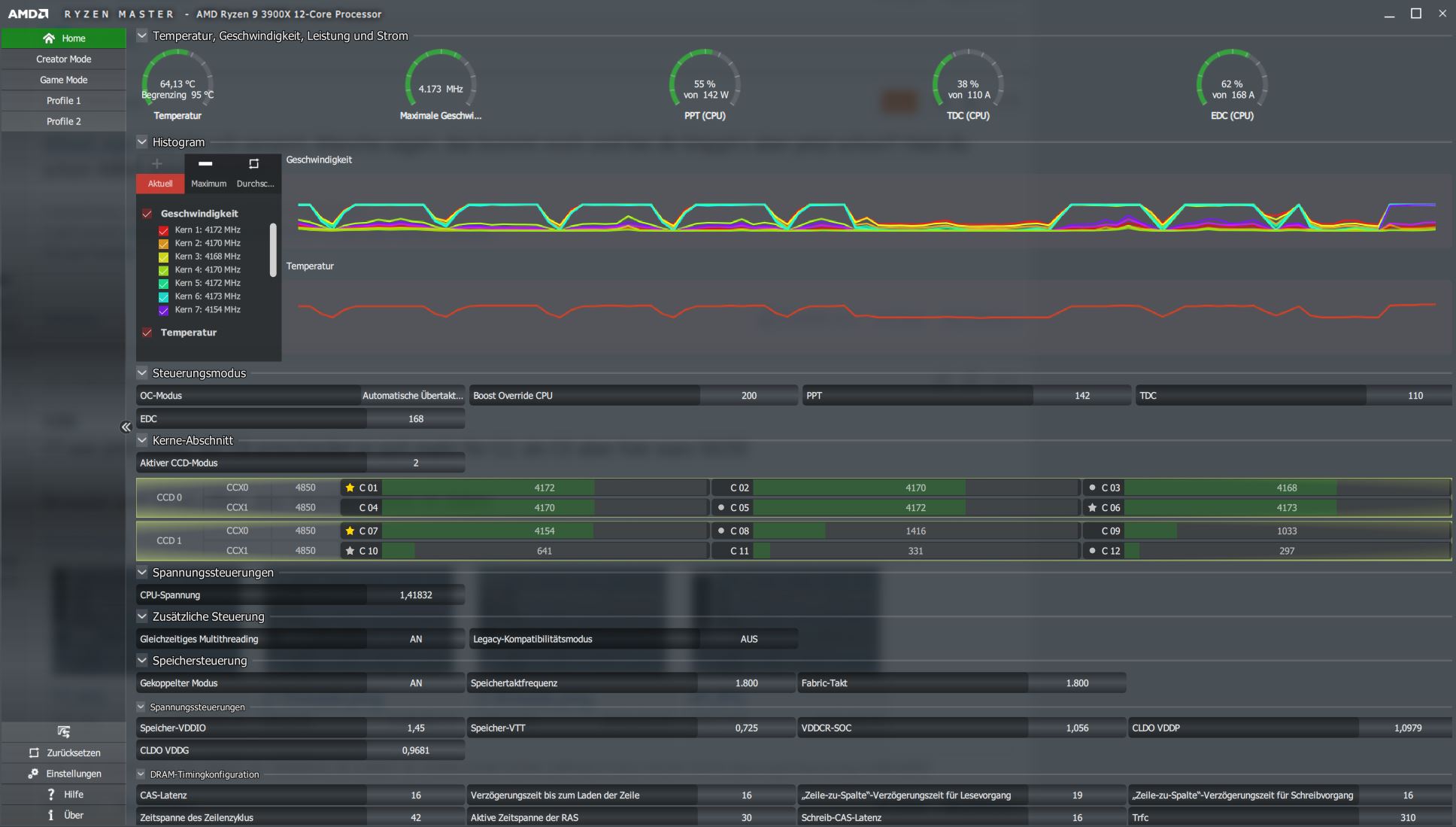Click the import/export profile icon
Screen dimensions: 1456x827
(x=64, y=731)
